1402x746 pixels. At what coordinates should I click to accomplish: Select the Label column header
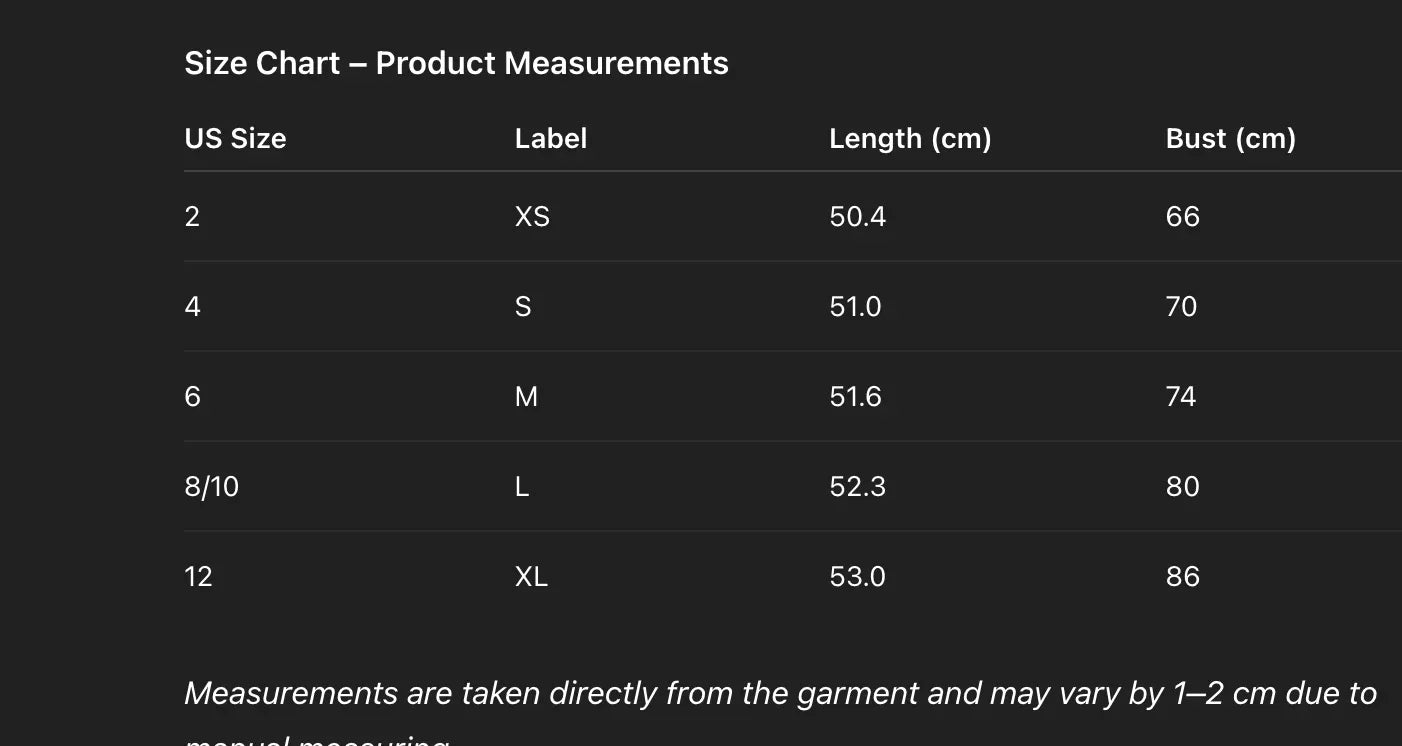pyautogui.click(x=550, y=138)
